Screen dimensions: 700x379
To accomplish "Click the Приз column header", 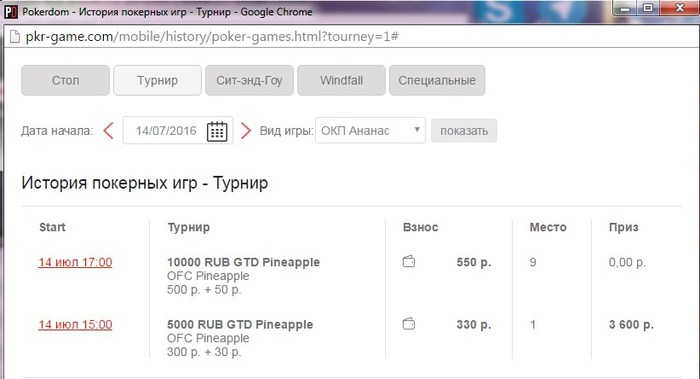I will point(623,228).
